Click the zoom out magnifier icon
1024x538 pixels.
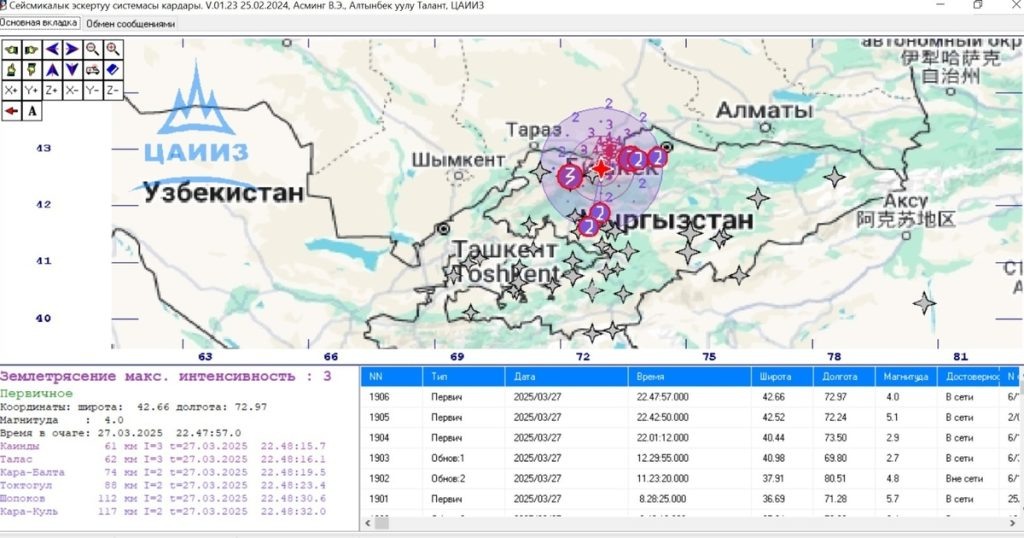(93, 49)
